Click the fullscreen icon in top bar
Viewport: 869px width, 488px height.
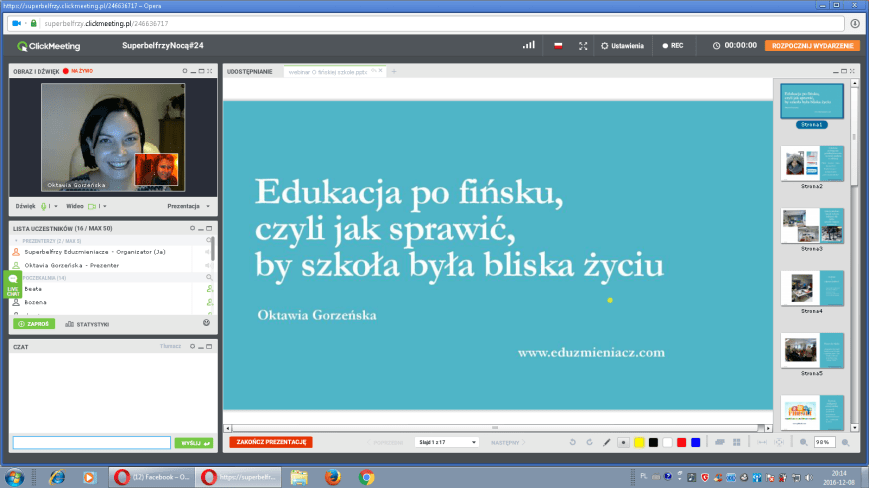click(585, 46)
